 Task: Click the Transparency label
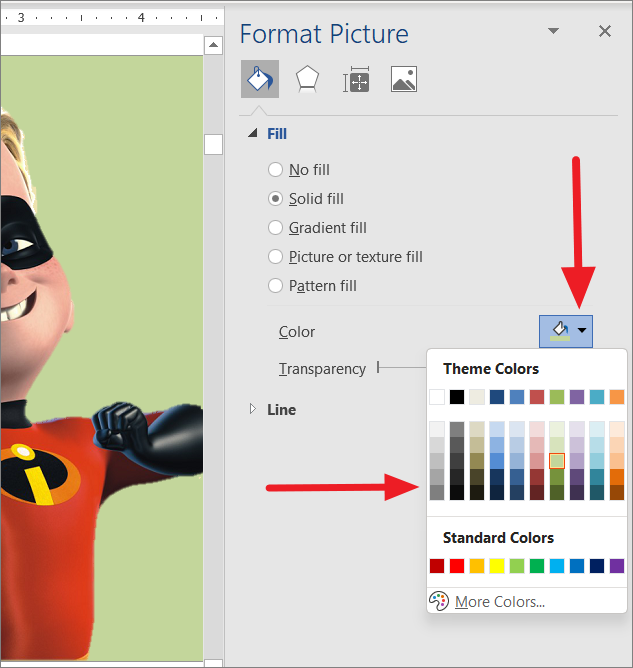click(322, 369)
